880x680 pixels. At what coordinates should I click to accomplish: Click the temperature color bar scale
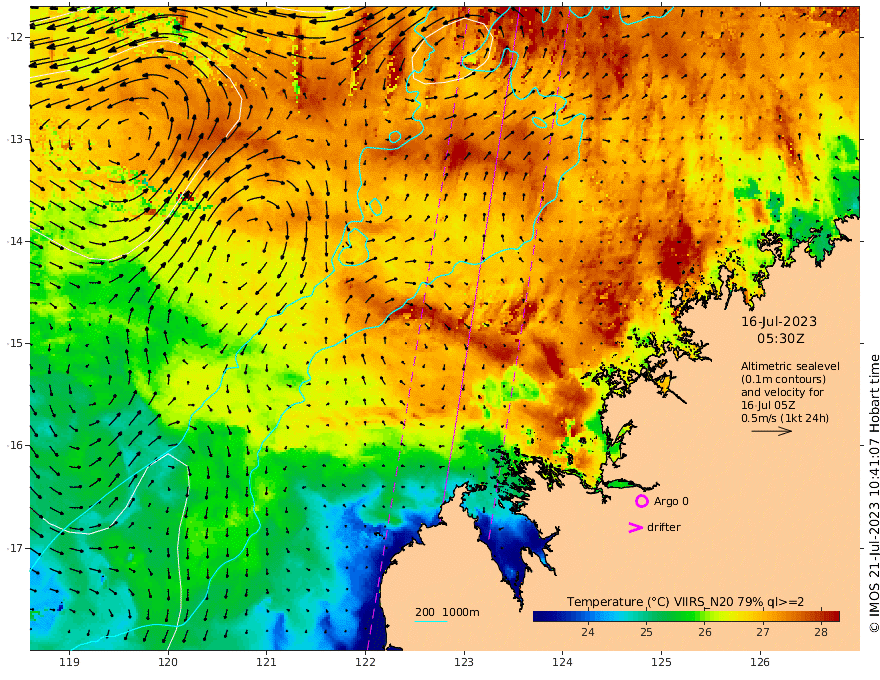pyautogui.click(x=686, y=616)
